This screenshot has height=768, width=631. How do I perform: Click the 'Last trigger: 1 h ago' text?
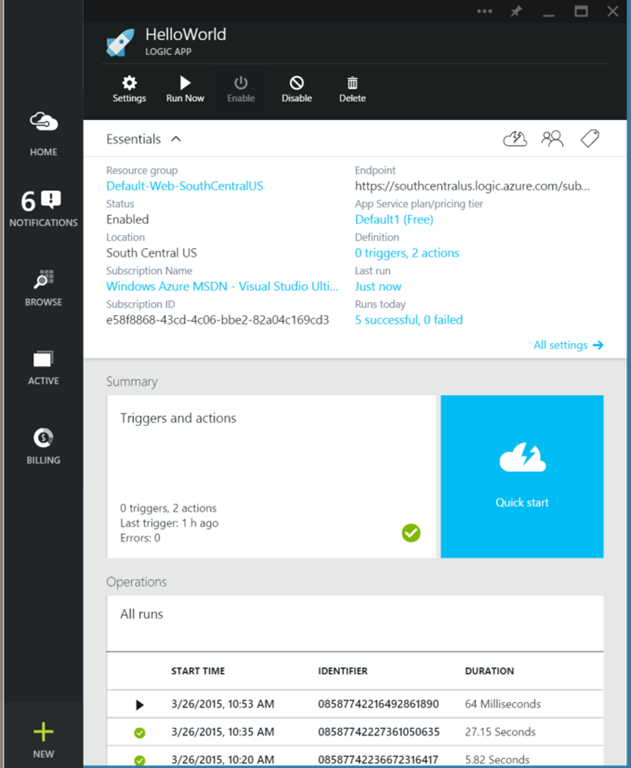point(169,523)
